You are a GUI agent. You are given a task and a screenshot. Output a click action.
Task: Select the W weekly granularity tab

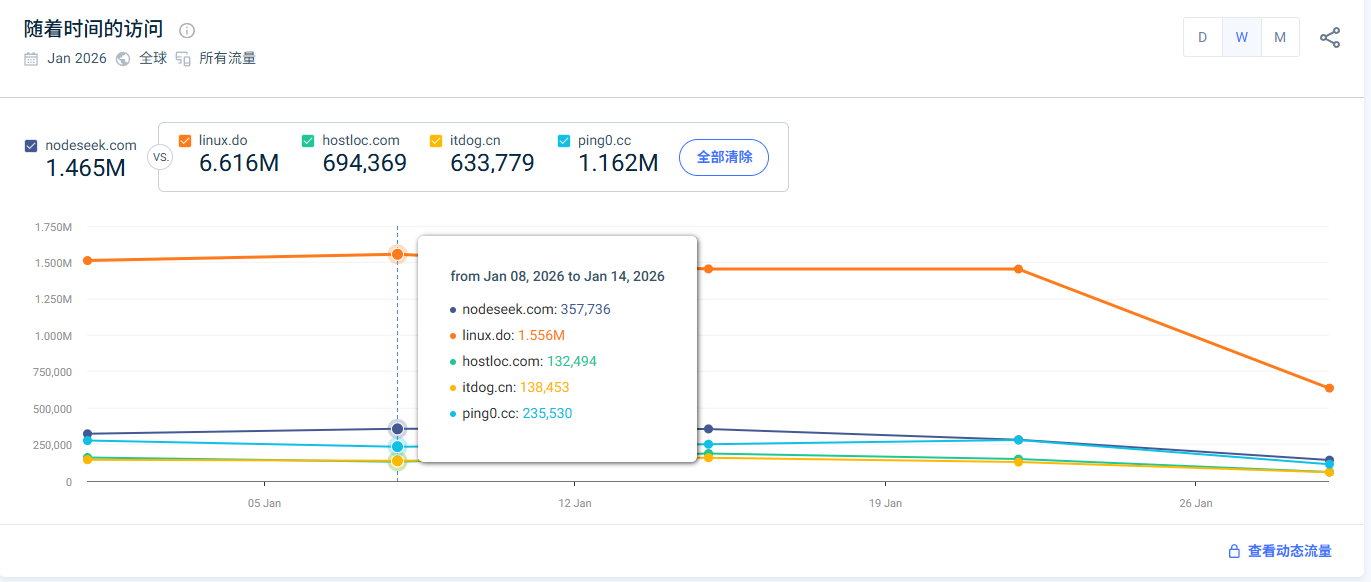tap(1241, 37)
